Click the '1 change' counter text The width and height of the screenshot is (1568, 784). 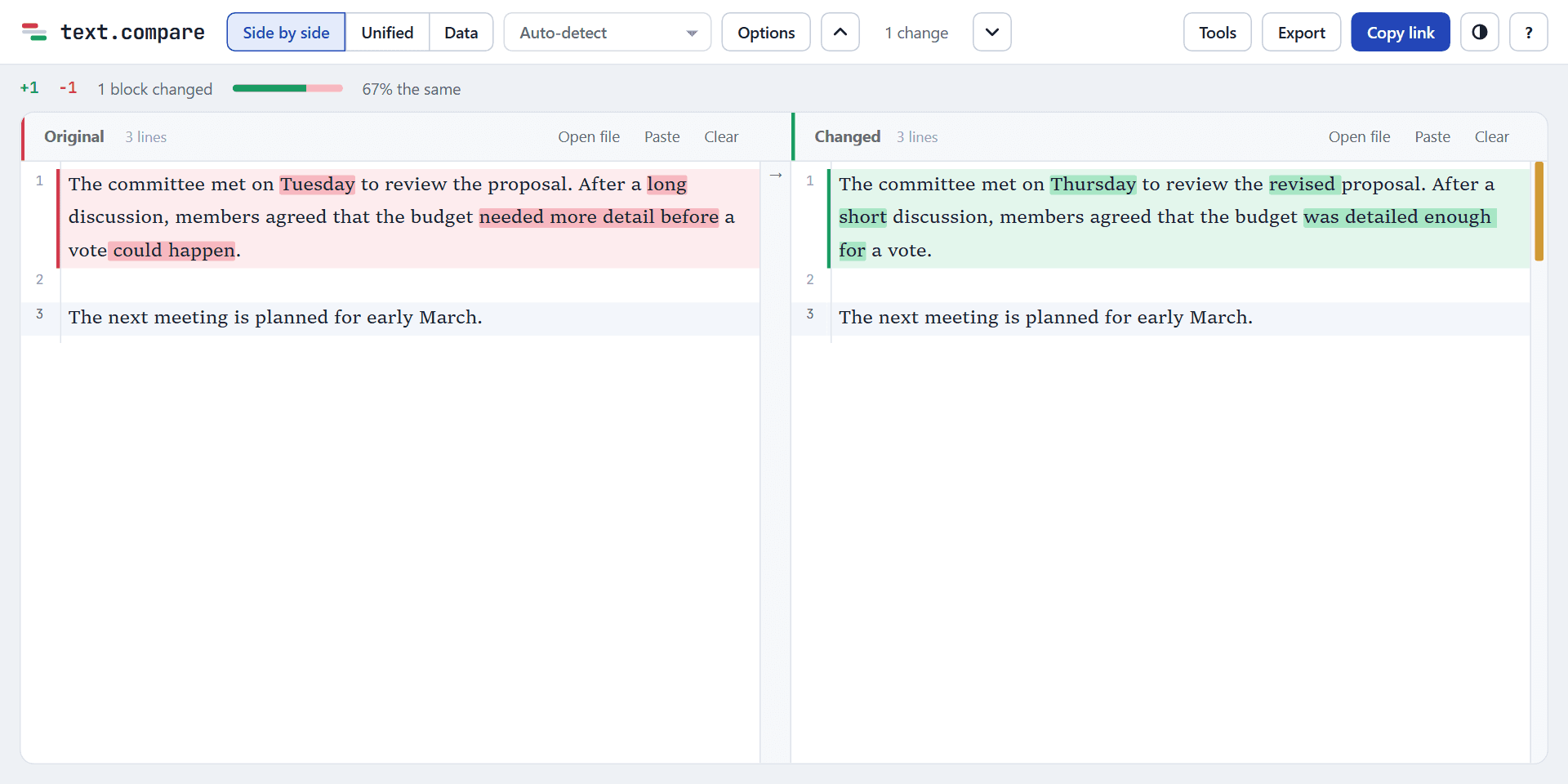(916, 33)
